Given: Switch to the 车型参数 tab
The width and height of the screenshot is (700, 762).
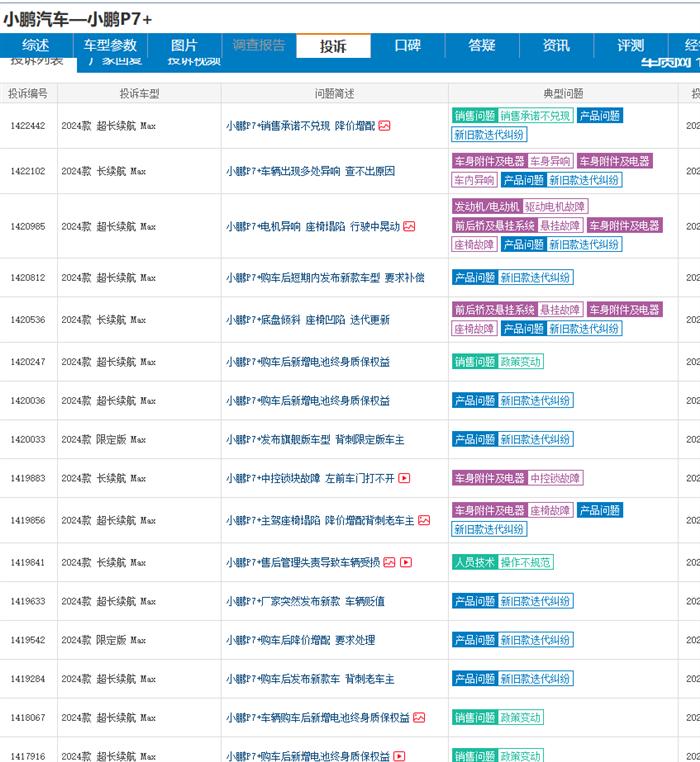Looking at the screenshot, I should pos(110,45).
